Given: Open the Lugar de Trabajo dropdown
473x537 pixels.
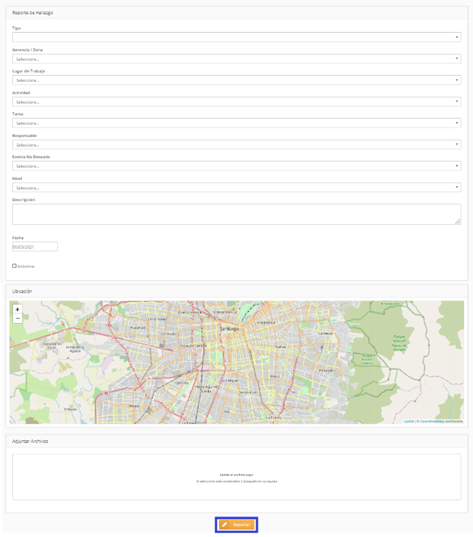Looking at the screenshot, I should point(237,80).
